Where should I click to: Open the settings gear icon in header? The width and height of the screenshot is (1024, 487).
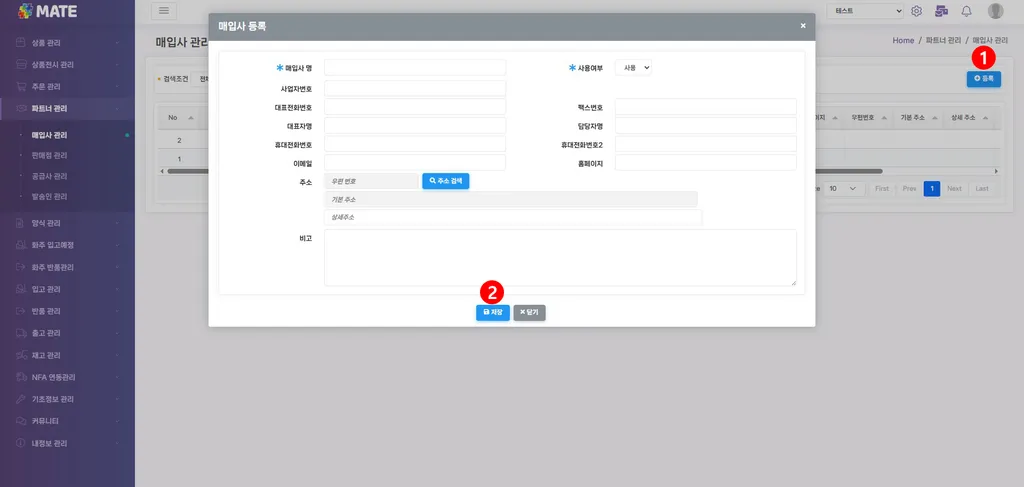tap(916, 11)
